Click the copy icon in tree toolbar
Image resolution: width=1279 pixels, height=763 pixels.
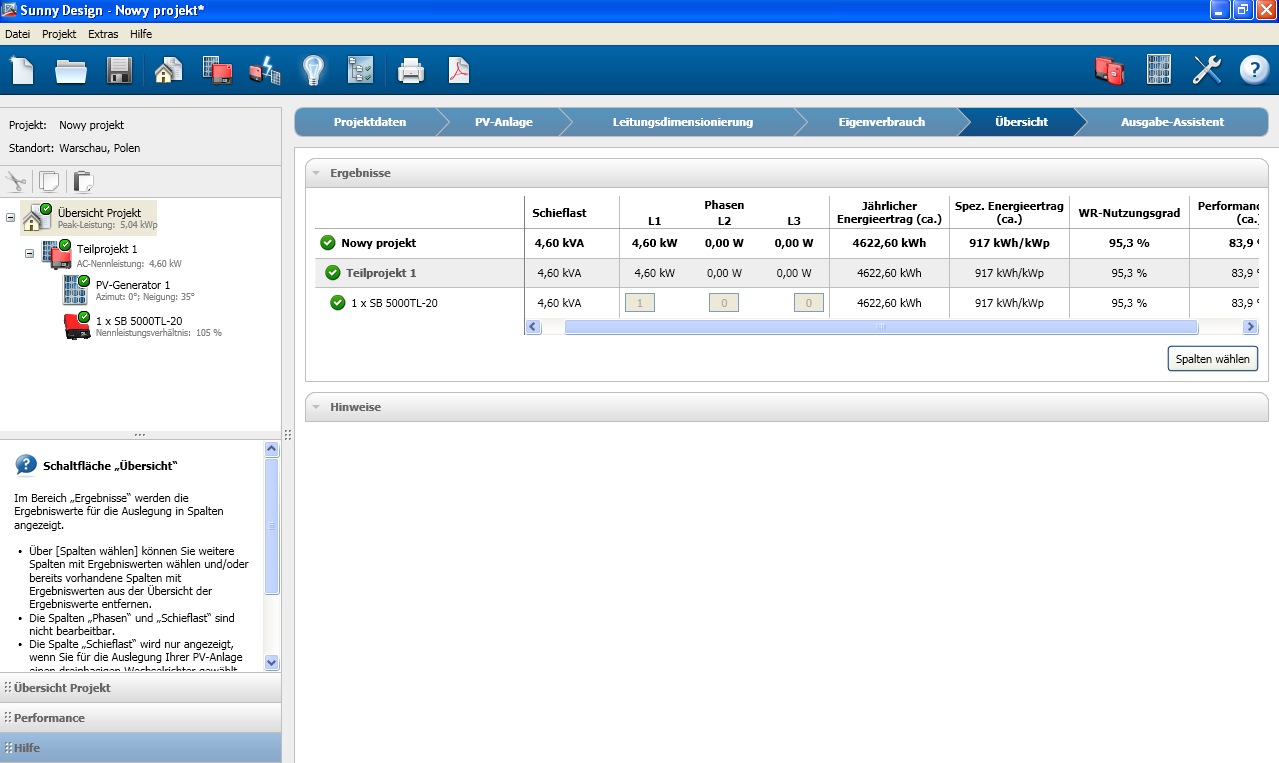48,181
